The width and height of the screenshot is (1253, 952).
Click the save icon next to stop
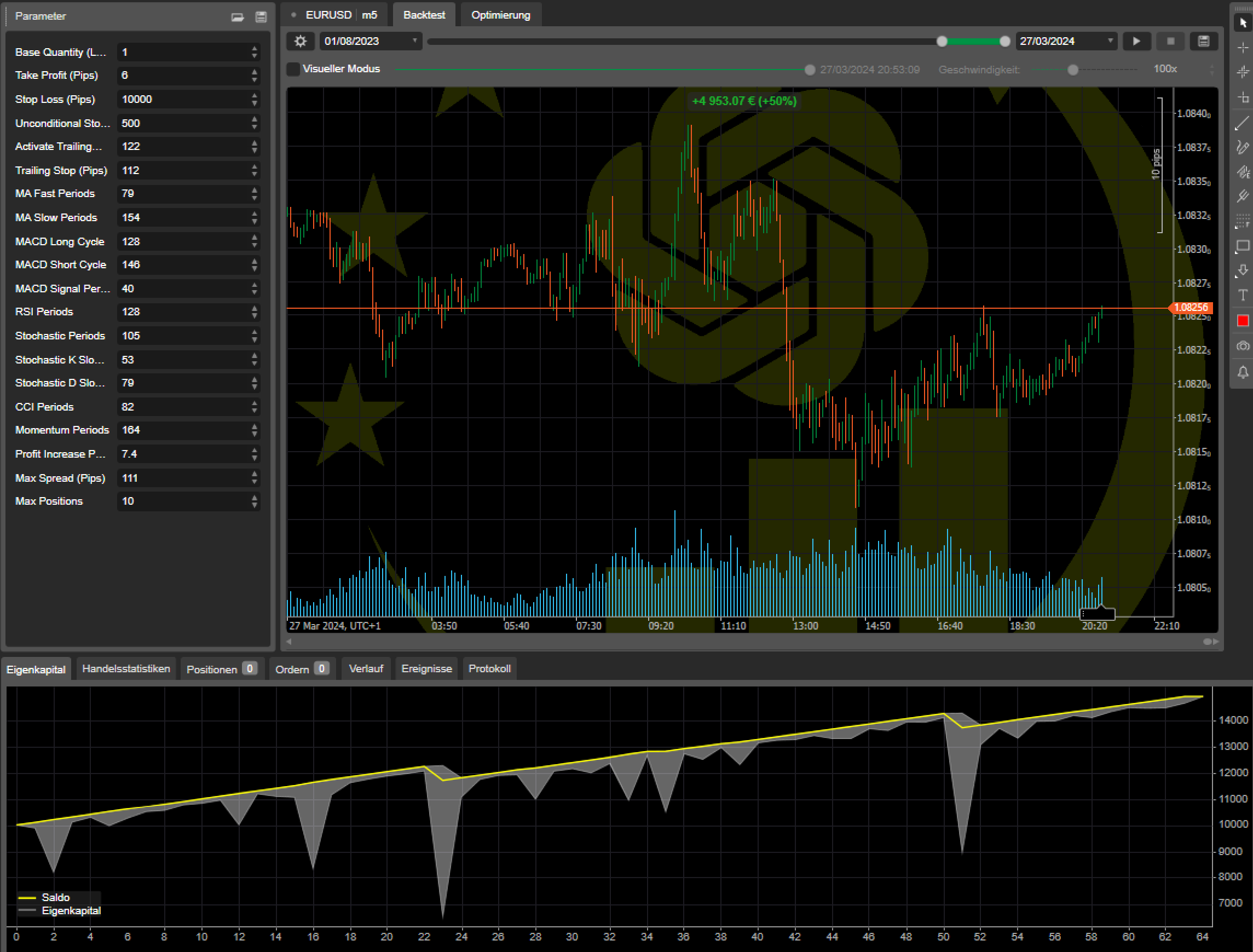[x=1204, y=41]
